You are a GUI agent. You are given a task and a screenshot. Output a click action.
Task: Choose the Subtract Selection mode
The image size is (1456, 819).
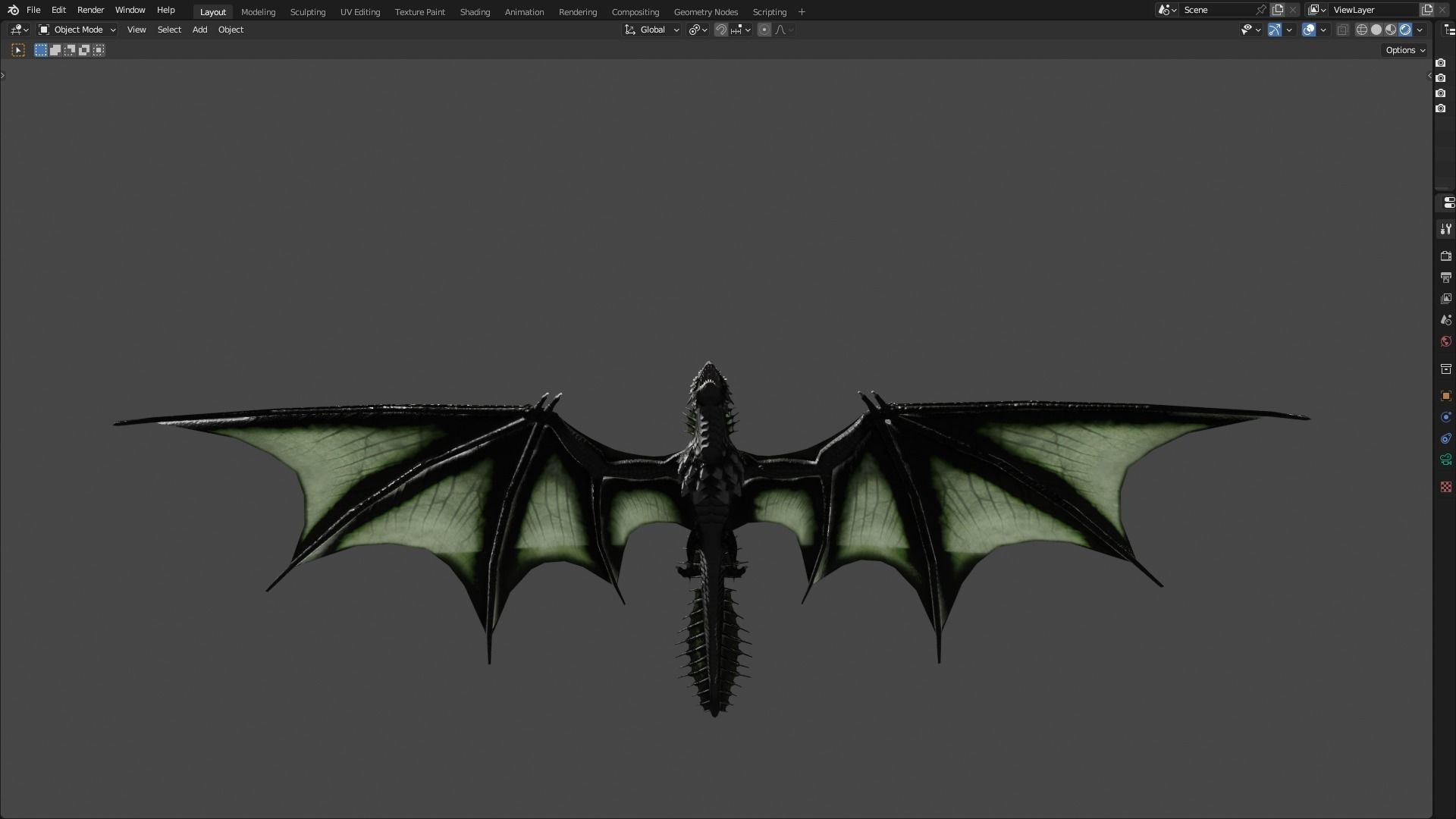70,50
